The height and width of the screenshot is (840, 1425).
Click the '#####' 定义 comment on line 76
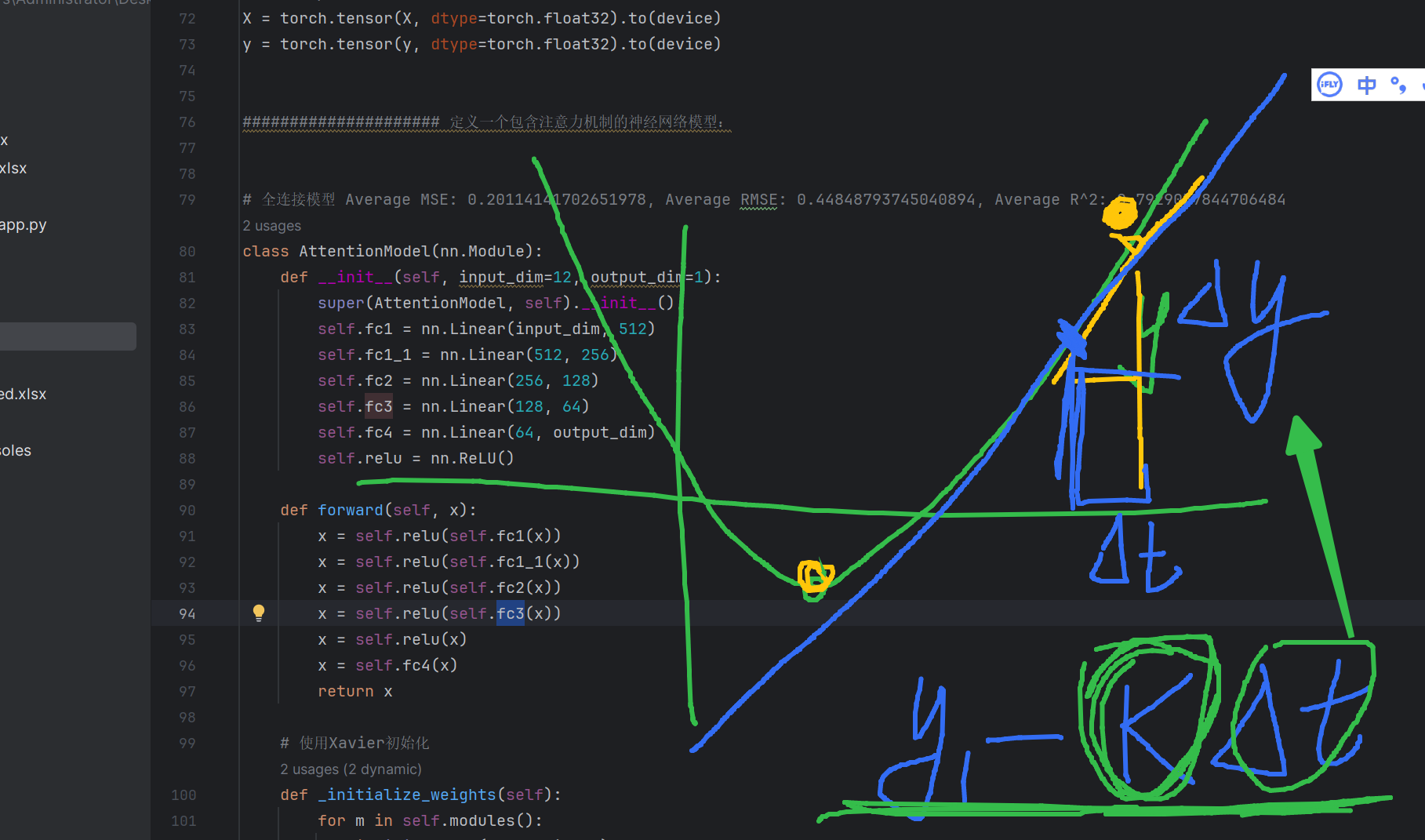[486, 122]
